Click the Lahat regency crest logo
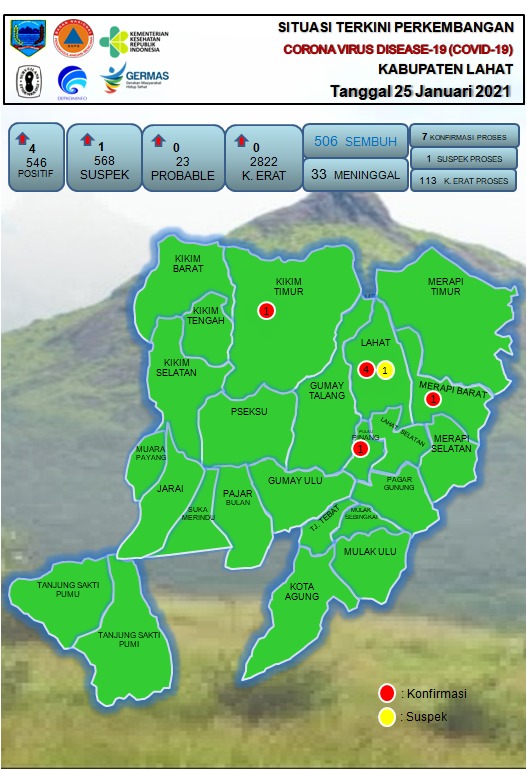This screenshot has width=527, height=770. [x=28, y=37]
